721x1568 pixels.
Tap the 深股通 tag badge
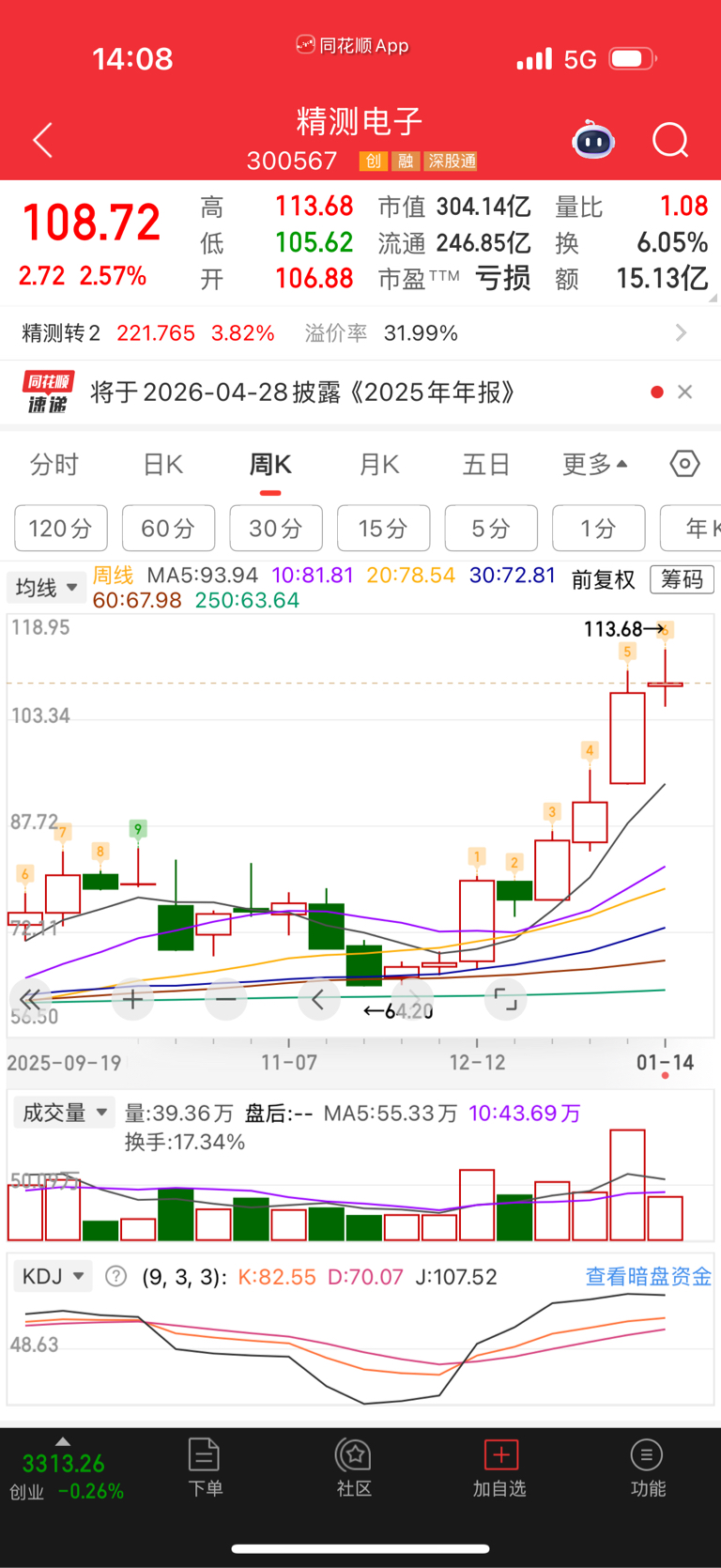(451, 161)
